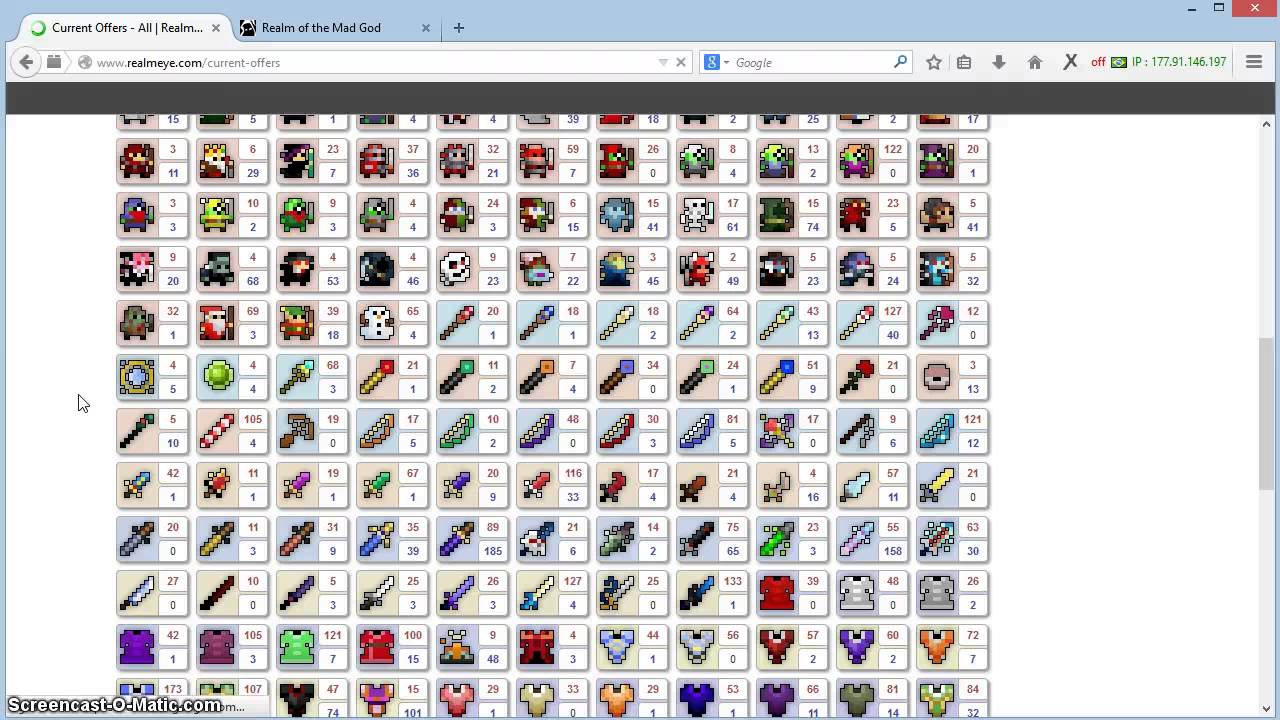Click the 116 sell offers number

click(573, 473)
